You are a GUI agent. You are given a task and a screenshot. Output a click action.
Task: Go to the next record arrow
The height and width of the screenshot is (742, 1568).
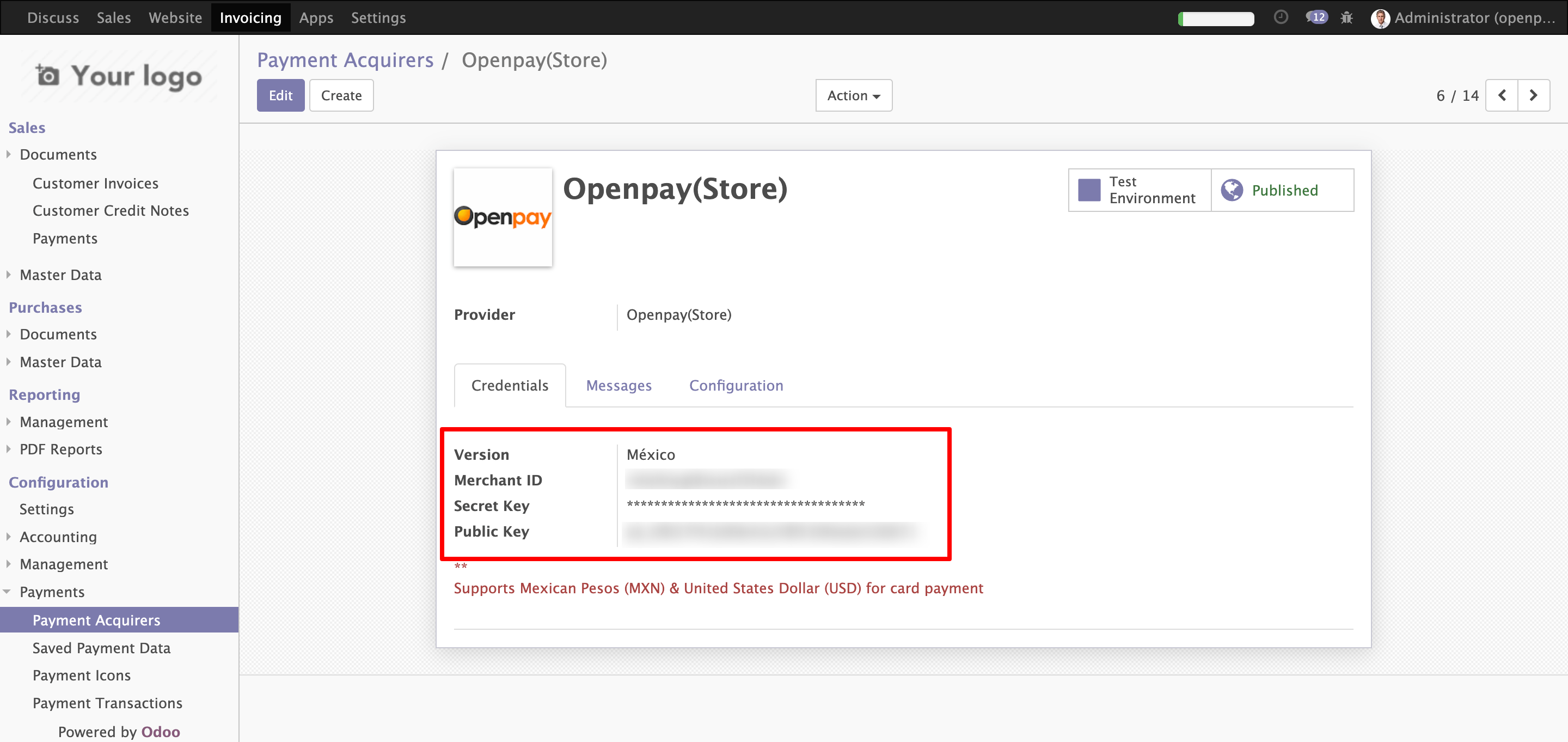point(1533,96)
